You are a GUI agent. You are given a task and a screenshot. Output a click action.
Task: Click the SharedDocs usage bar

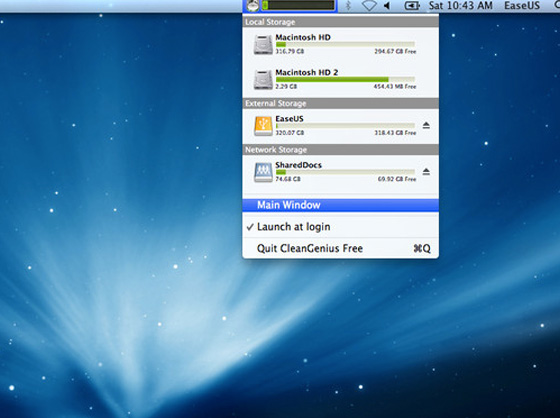pyautogui.click(x=345, y=172)
